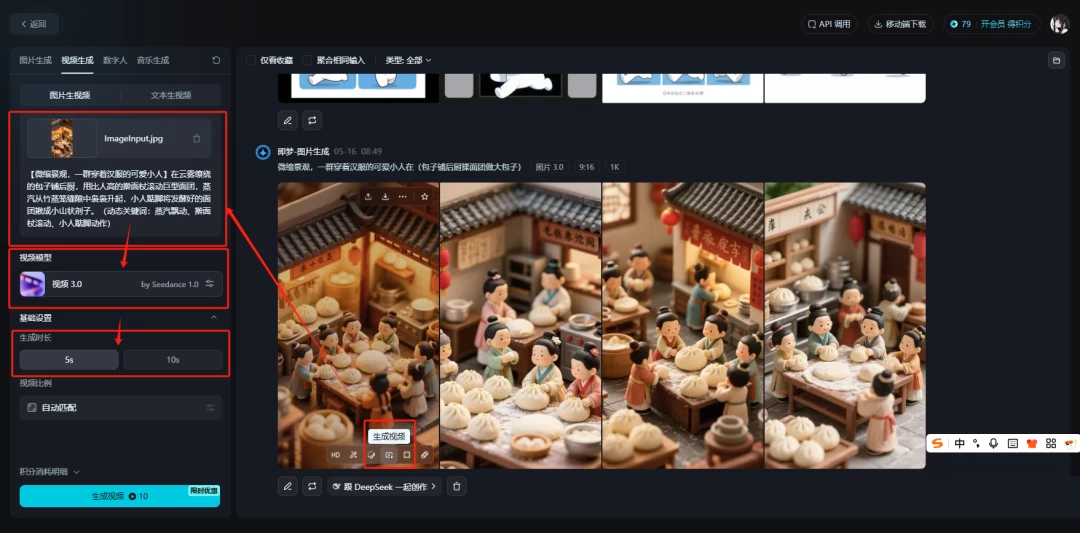Open the 视频 3.0 video model selector
The image size is (1080, 533).
click(x=120, y=284)
